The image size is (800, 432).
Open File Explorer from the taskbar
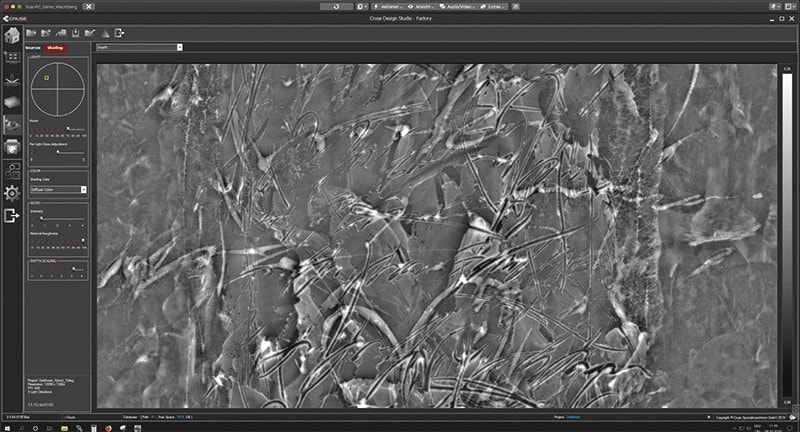(64, 428)
